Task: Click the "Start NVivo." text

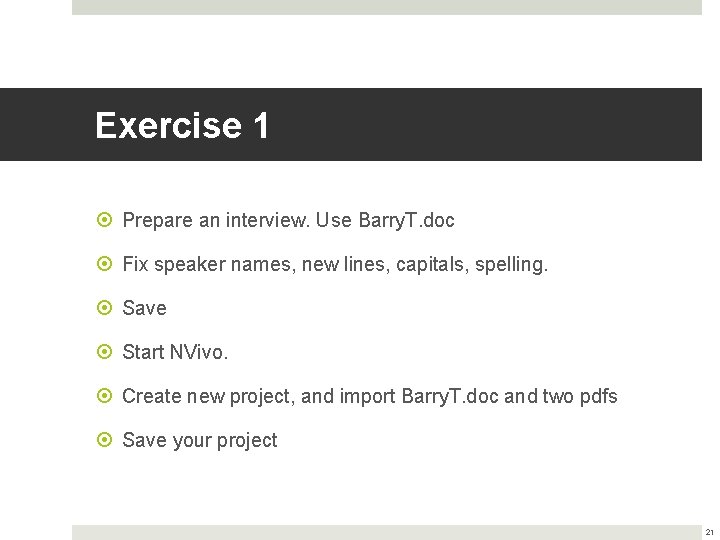Action: point(175,352)
